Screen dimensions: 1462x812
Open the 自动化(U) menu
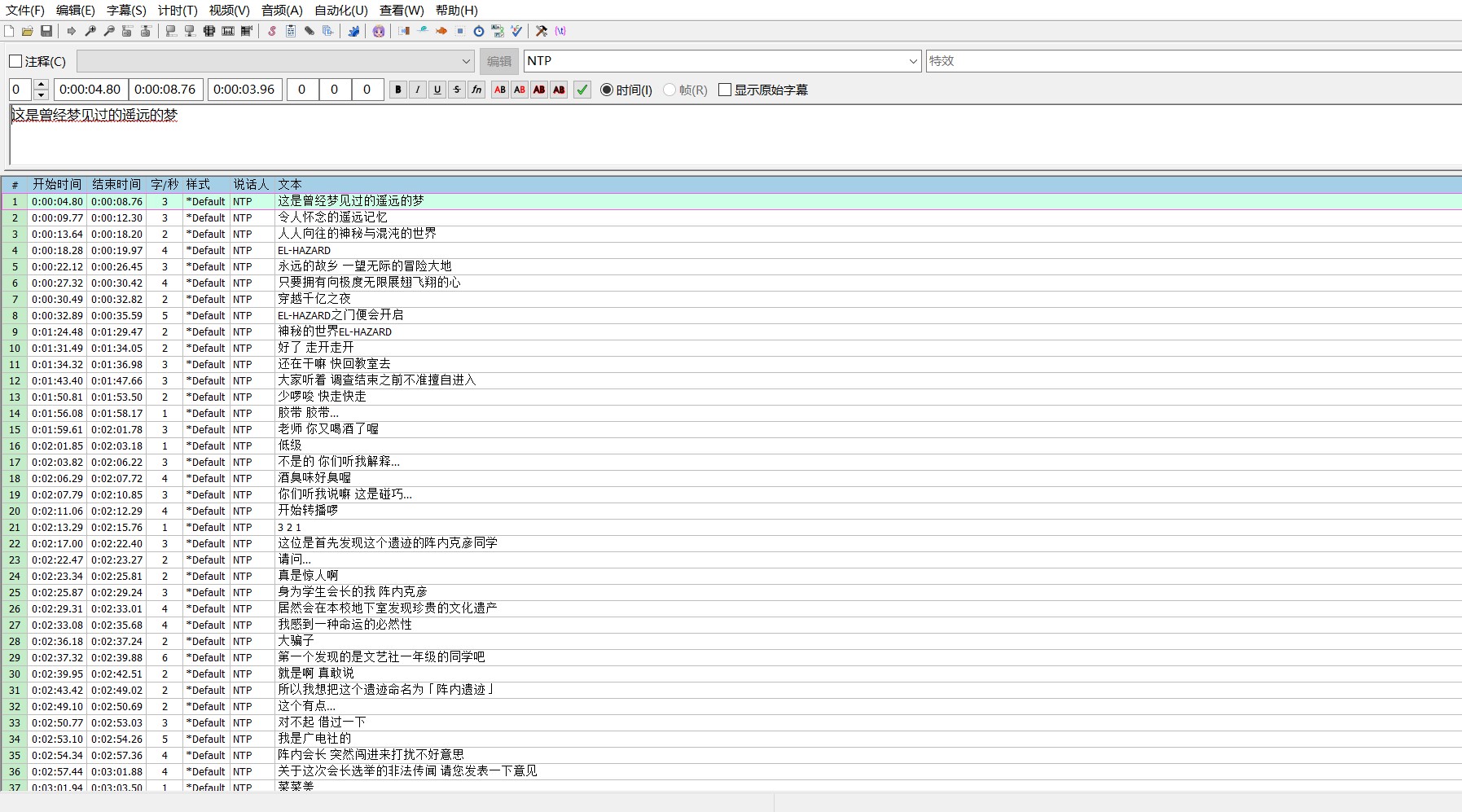point(341,11)
